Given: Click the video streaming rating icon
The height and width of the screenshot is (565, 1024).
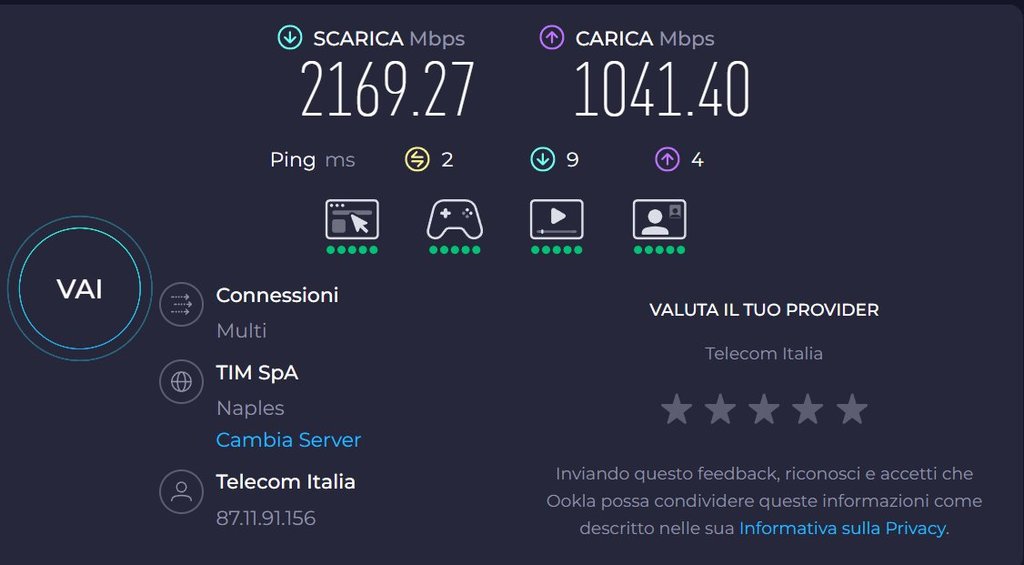Looking at the screenshot, I should pyautogui.click(x=556, y=219).
